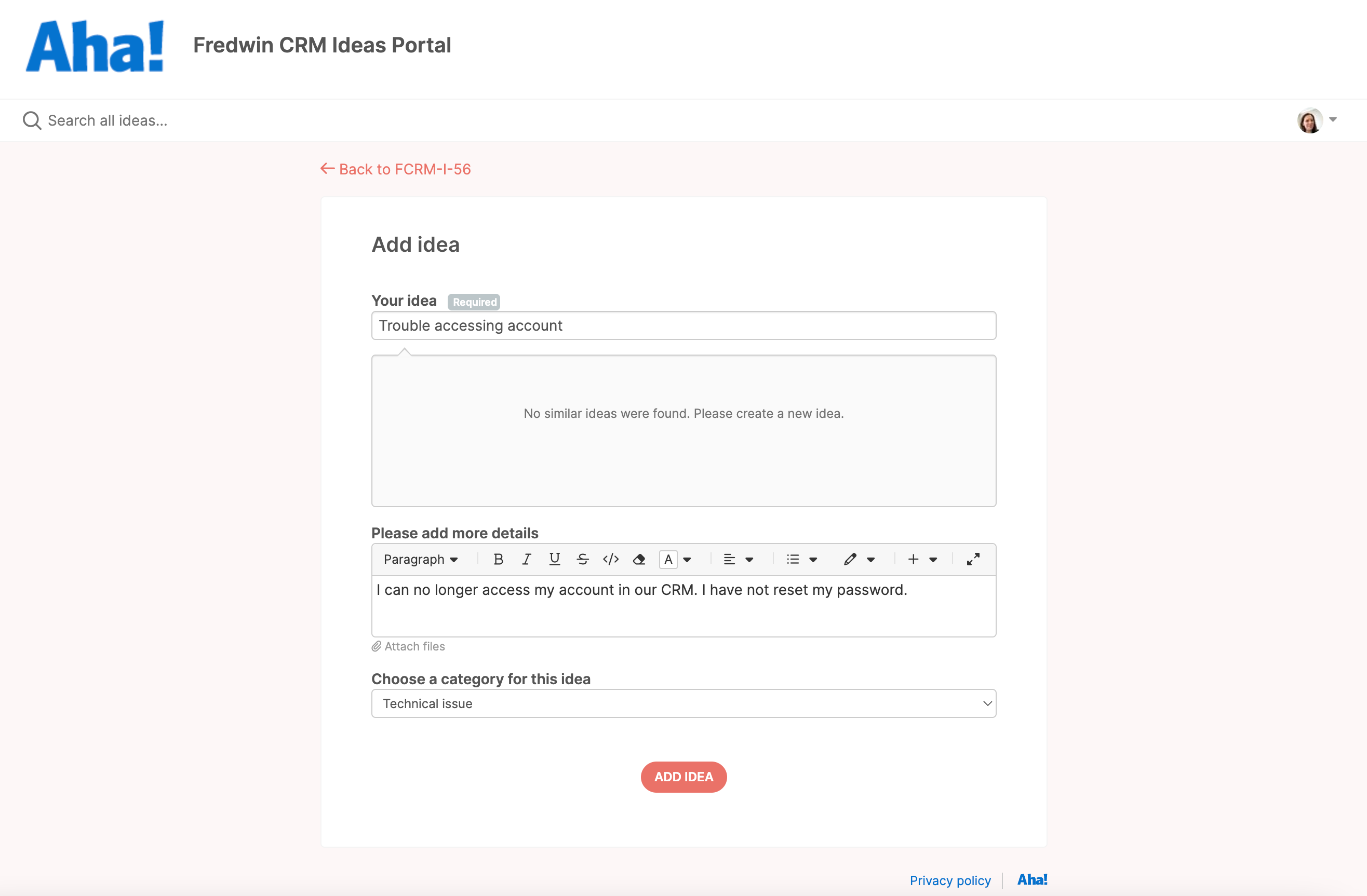Underline text in the details editor
This screenshot has height=896, width=1367.
tap(554, 559)
